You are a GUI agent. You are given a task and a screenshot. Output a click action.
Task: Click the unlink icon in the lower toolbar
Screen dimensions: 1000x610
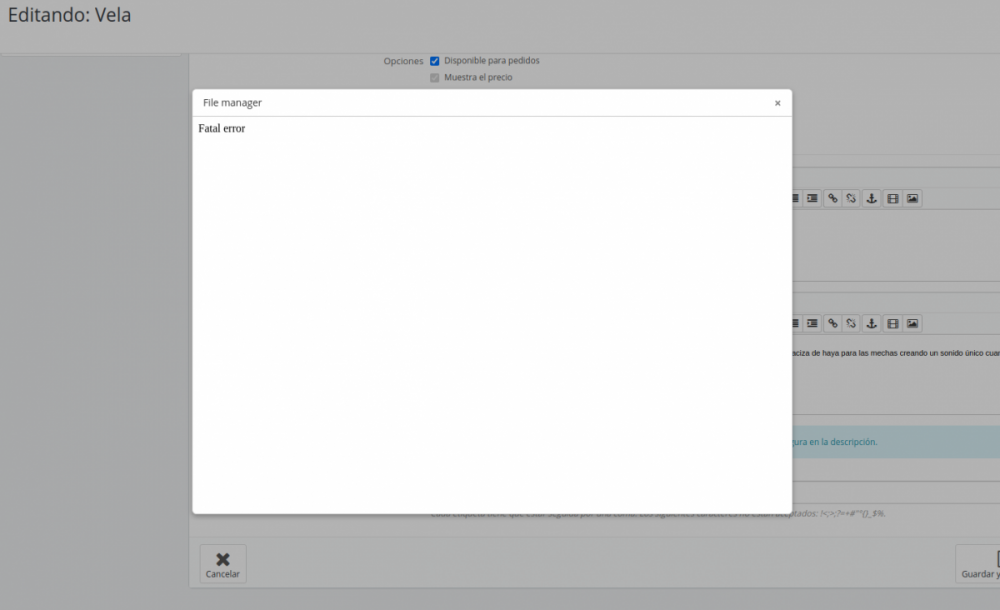[851, 323]
